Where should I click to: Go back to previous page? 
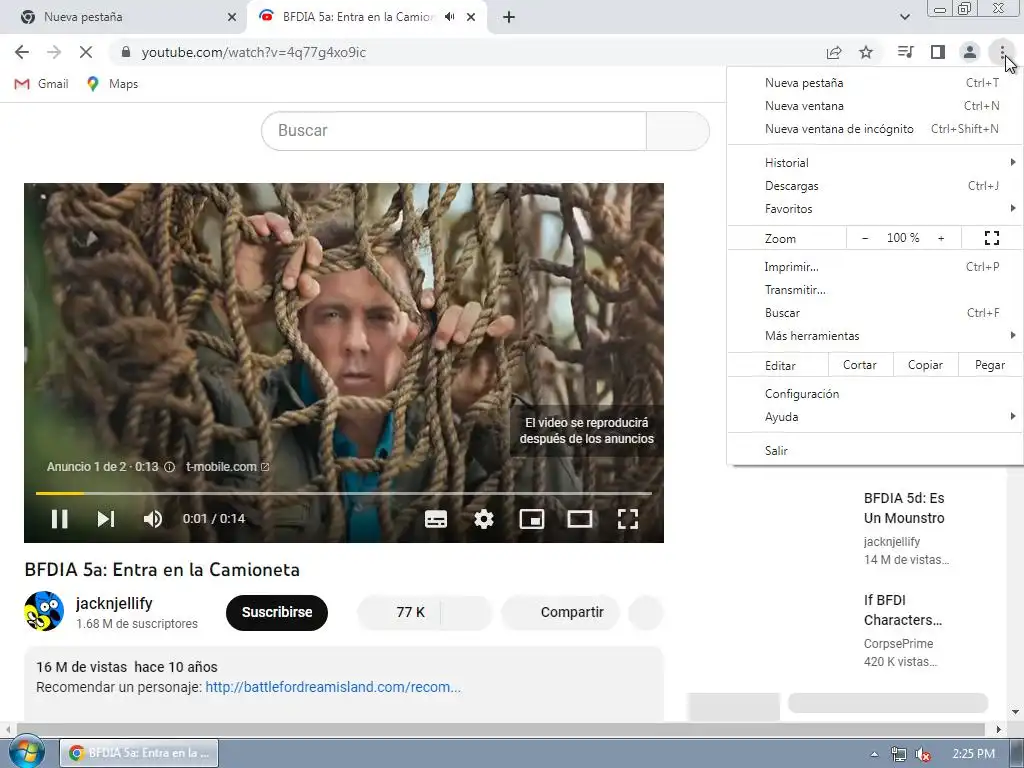(22, 52)
